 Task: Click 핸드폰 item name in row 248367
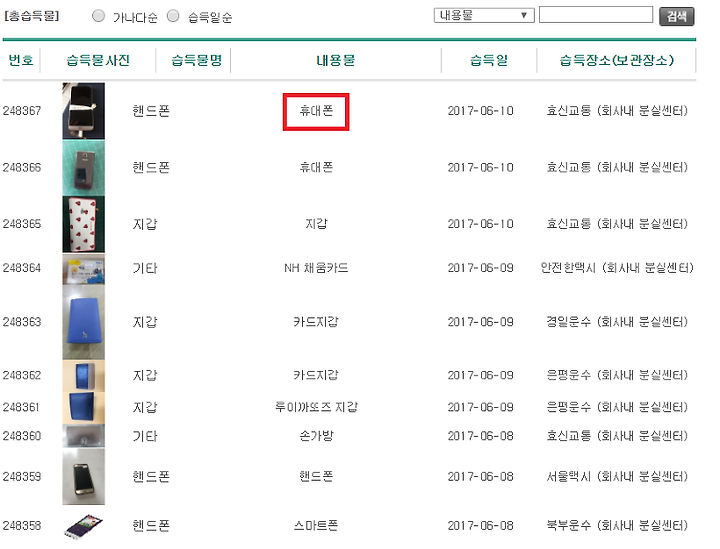tap(151, 111)
